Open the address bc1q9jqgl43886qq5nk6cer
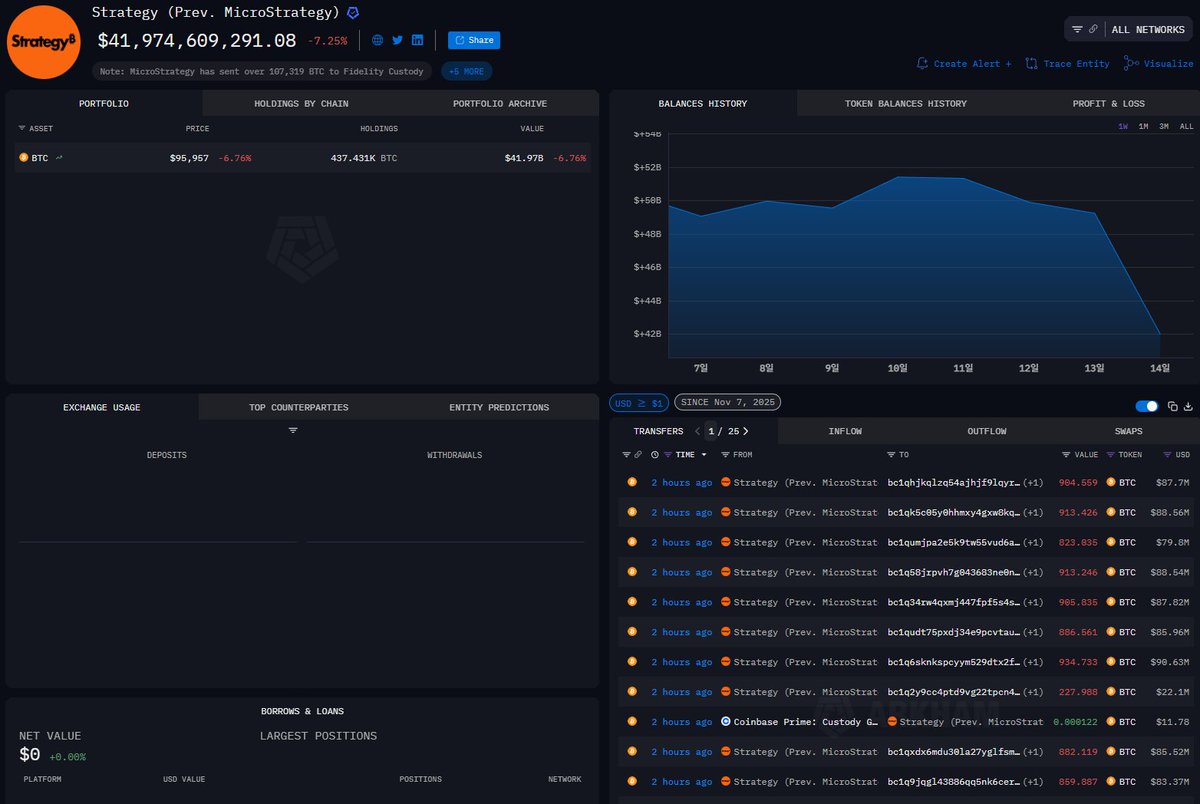Image resolution: width=1200 pixels, height=804 pixels. [x=954, y=782]
